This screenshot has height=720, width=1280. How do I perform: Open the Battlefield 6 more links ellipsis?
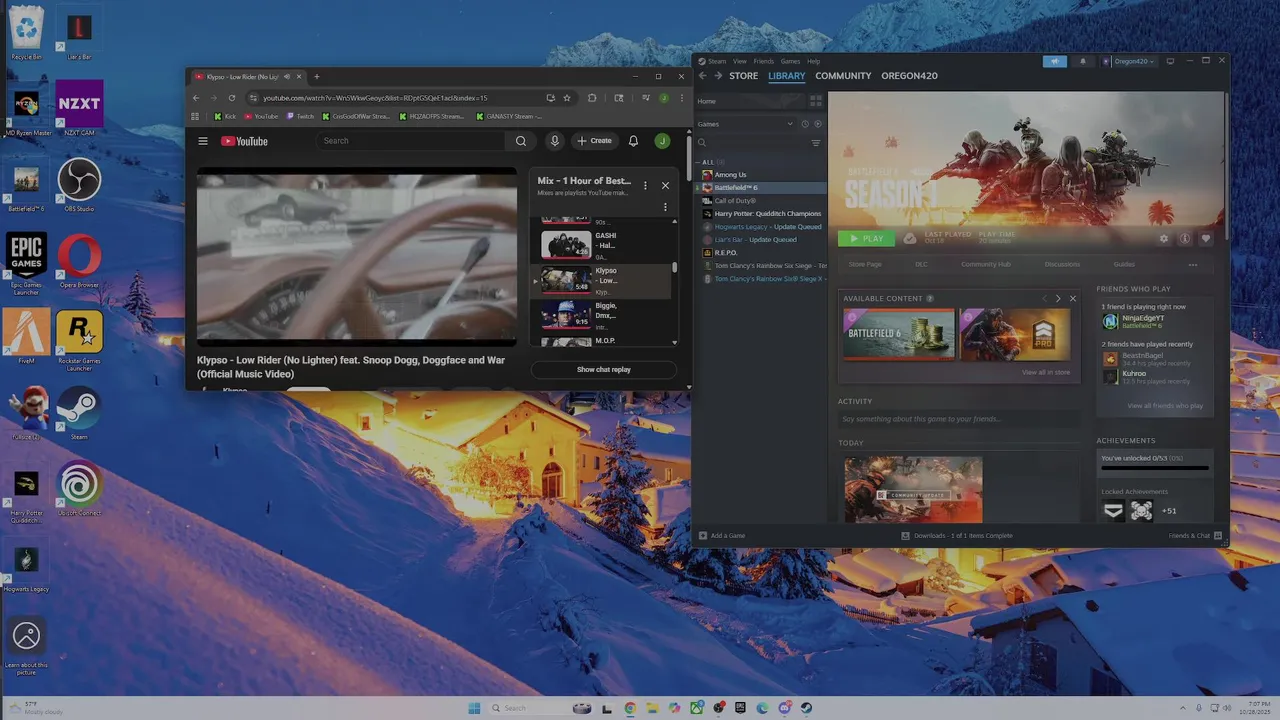click(x=1193, y=265)
